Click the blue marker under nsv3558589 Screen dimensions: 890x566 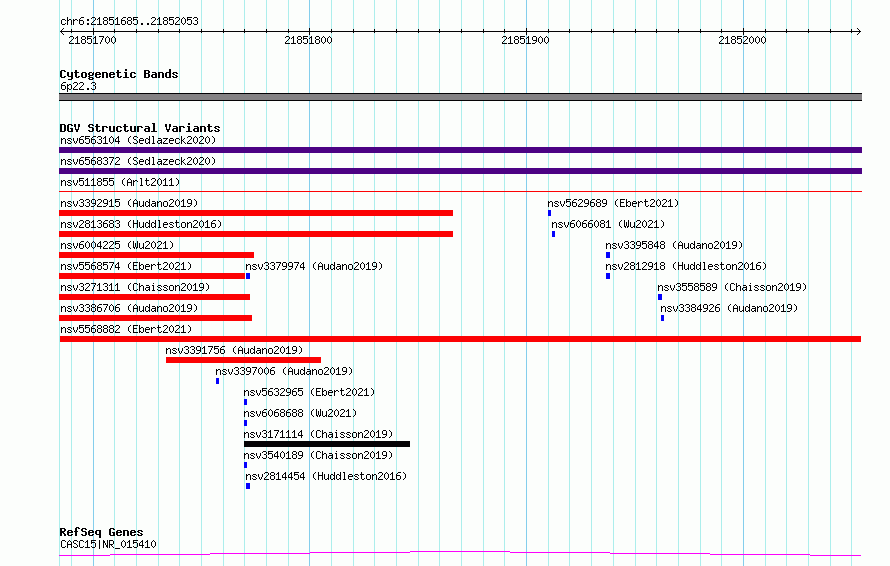point(660,297)
